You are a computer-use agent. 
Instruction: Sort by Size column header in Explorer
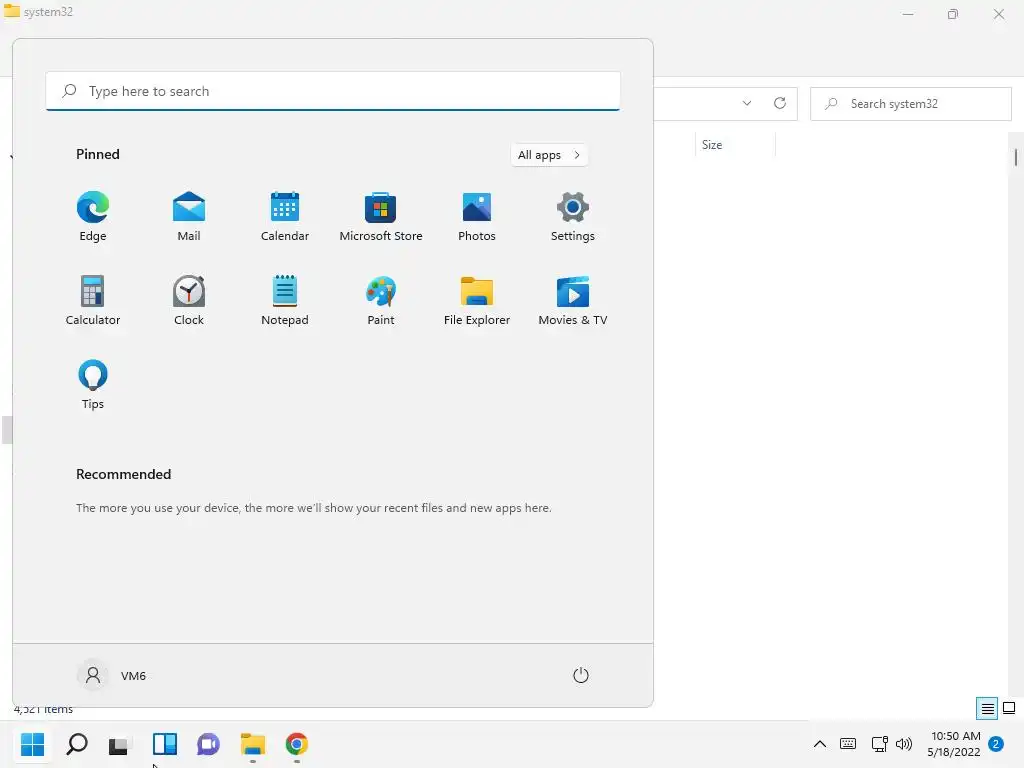[x=735, y=145]
